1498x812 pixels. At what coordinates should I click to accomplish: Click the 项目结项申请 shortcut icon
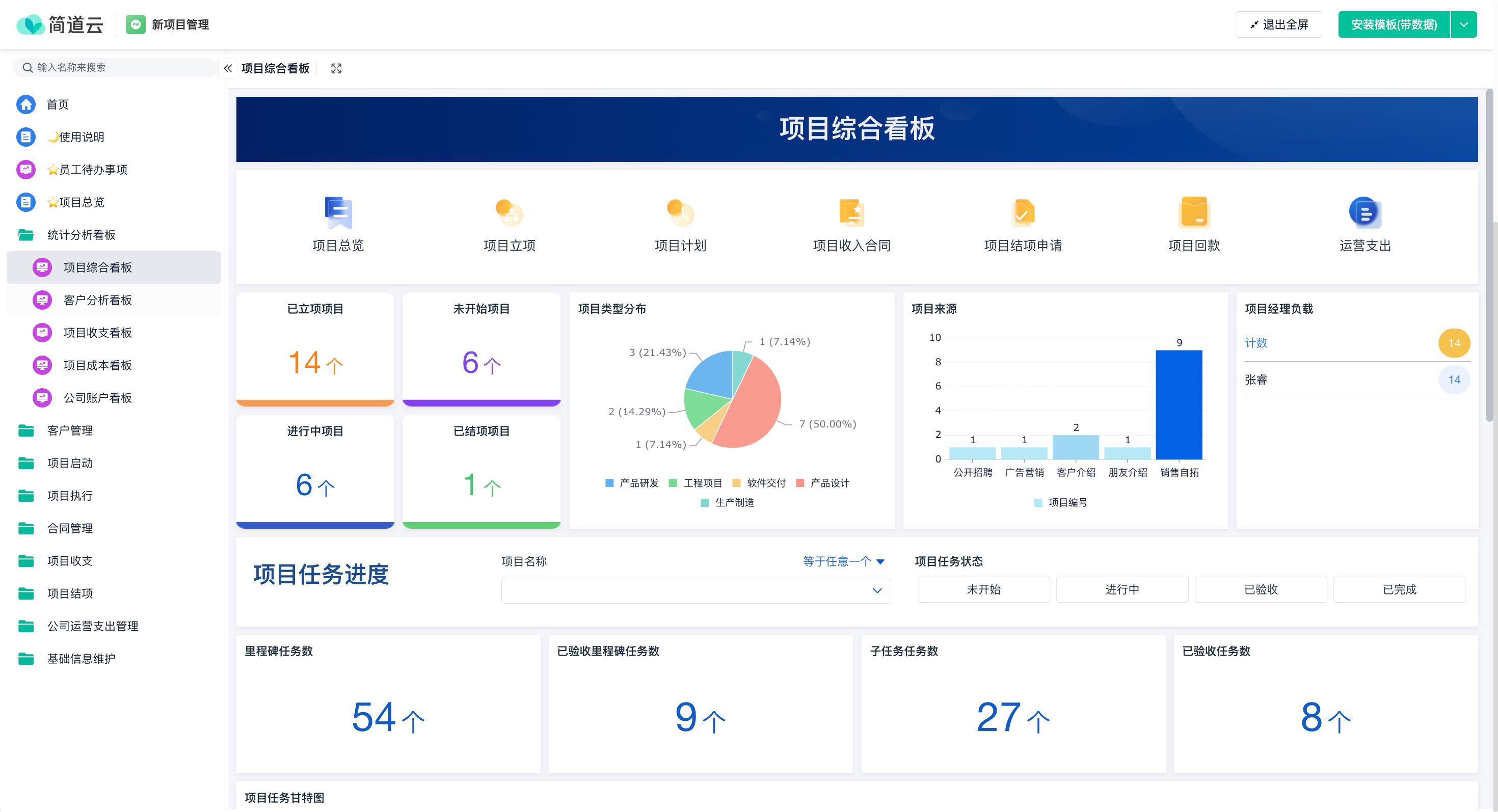point(1023,213)
